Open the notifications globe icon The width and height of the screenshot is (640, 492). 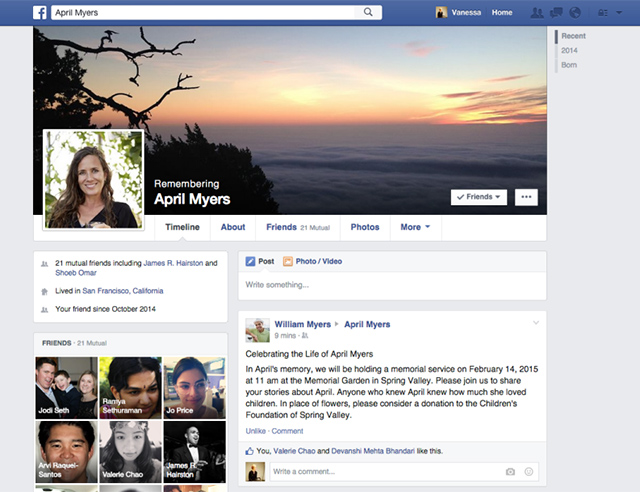tap(575, 13)
